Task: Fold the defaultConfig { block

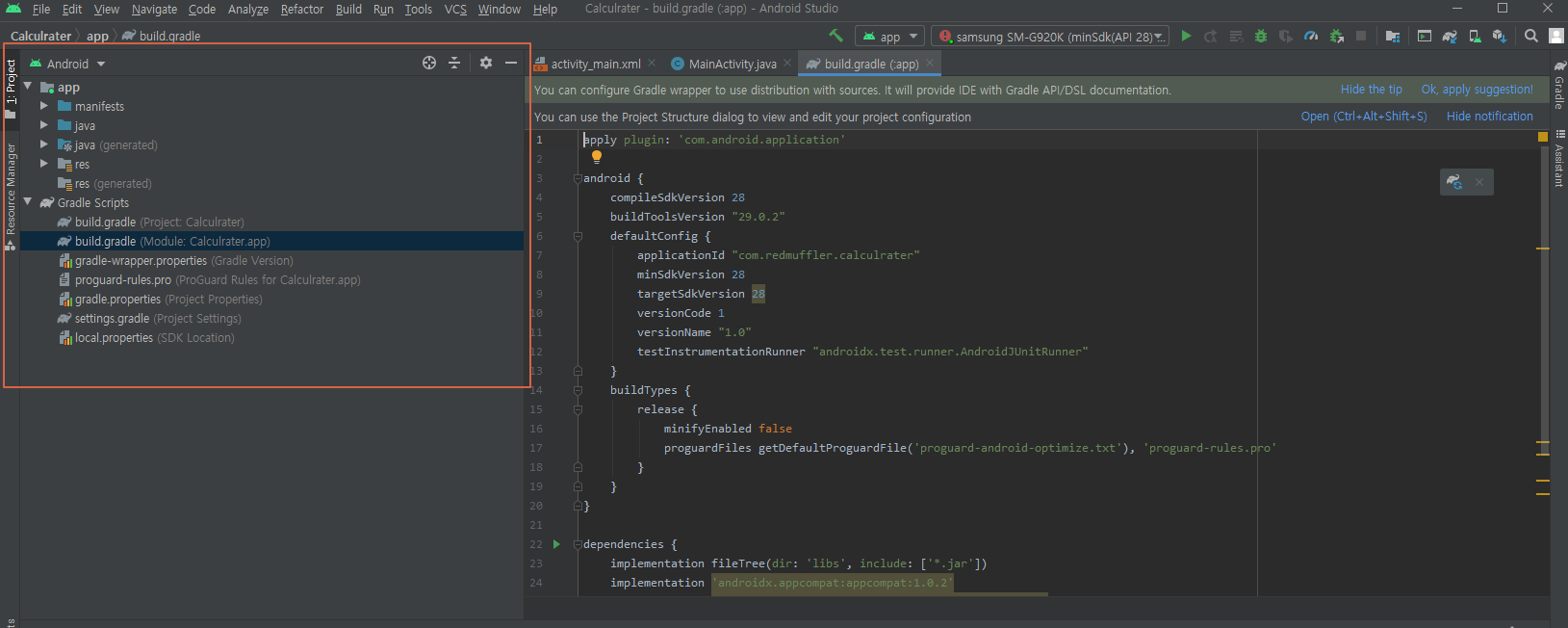Action: (578, 236)
